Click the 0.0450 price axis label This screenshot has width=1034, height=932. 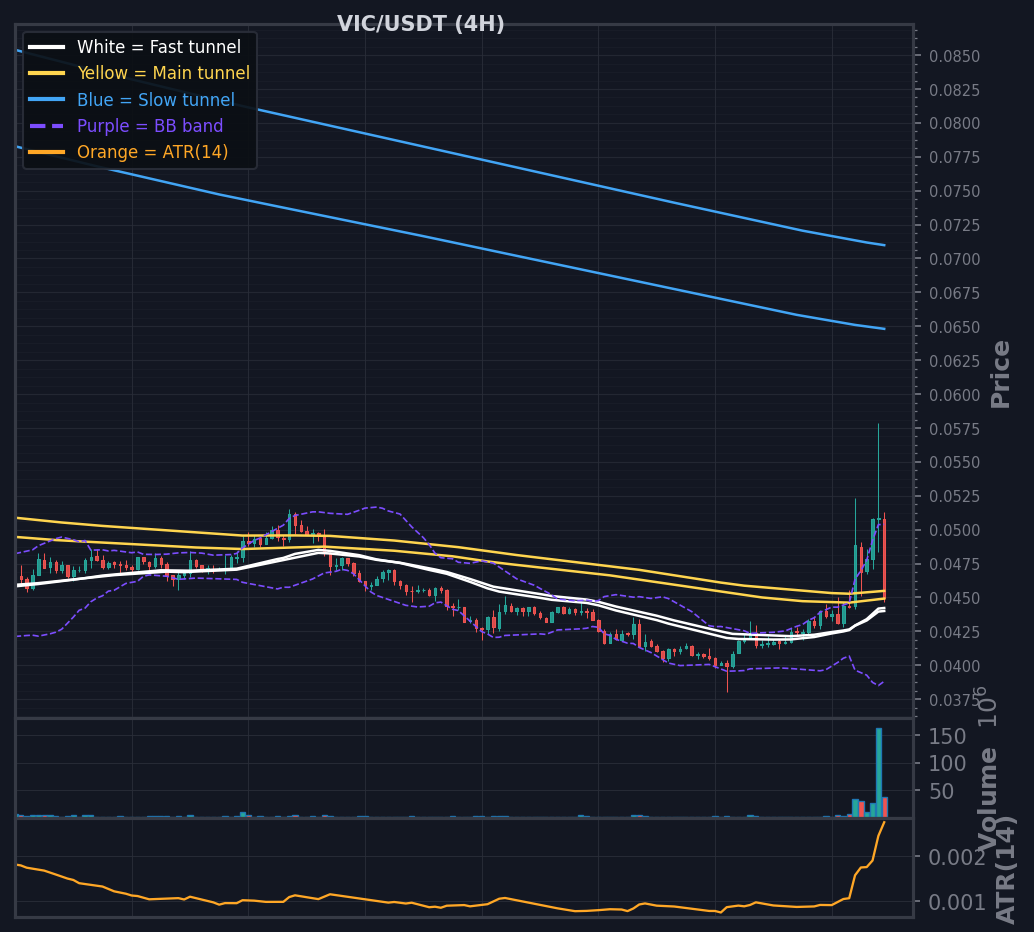954,598
